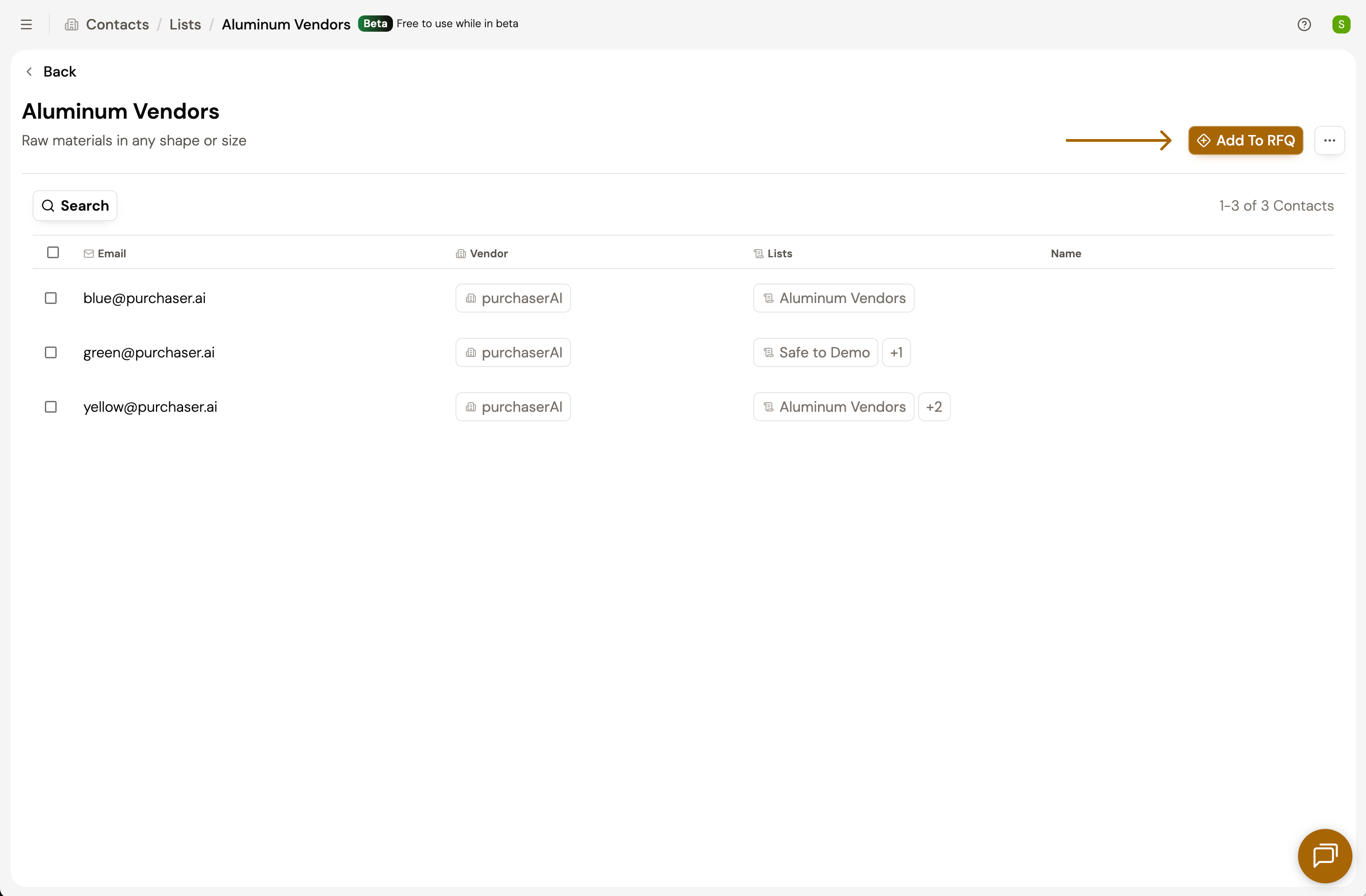Image resolution: width=1366 pixels, height=896 pixels.
Task: Click the Email column envelope icon
Action: point(88,253)
